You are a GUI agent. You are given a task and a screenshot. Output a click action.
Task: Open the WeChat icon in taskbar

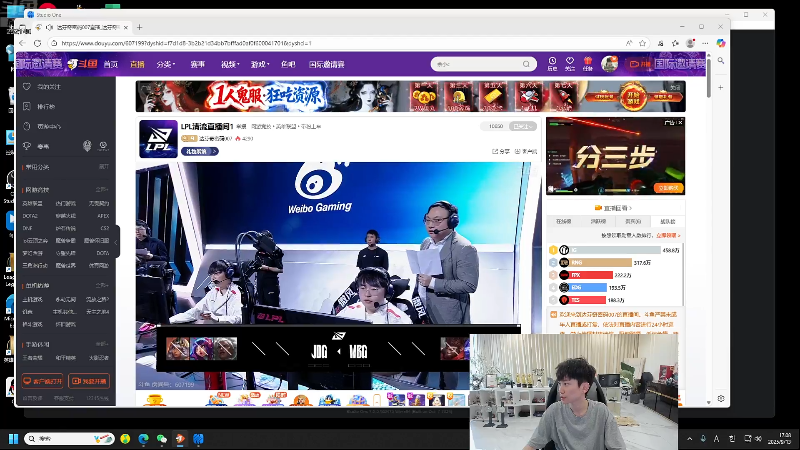point(162,439)
